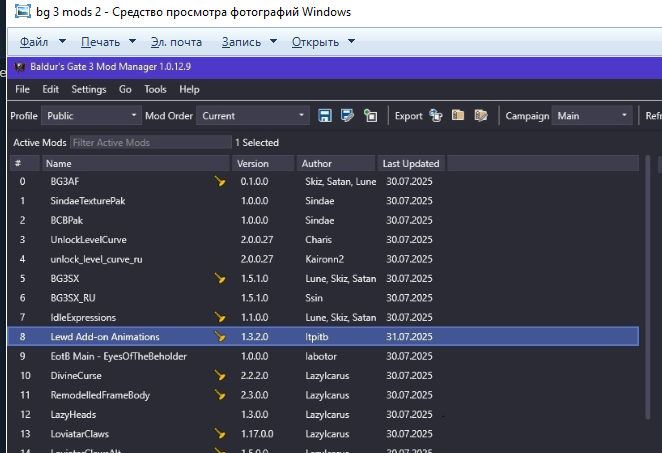The height and width of the screenshot is (453, 662).
Task: Click the 31.07.2025 last updated date
Action: pyautogui.click(x=409, y=337)
